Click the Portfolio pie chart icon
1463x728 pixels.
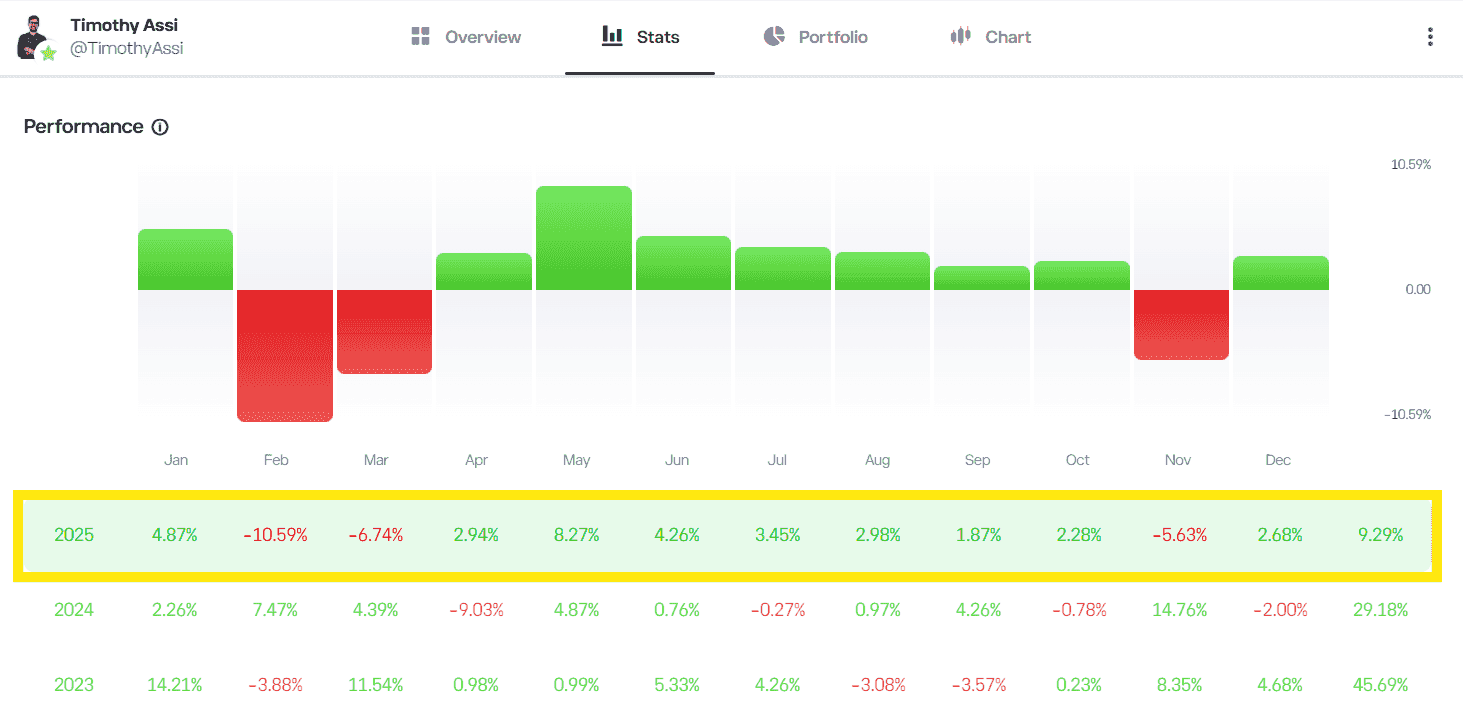coord(773,37)
